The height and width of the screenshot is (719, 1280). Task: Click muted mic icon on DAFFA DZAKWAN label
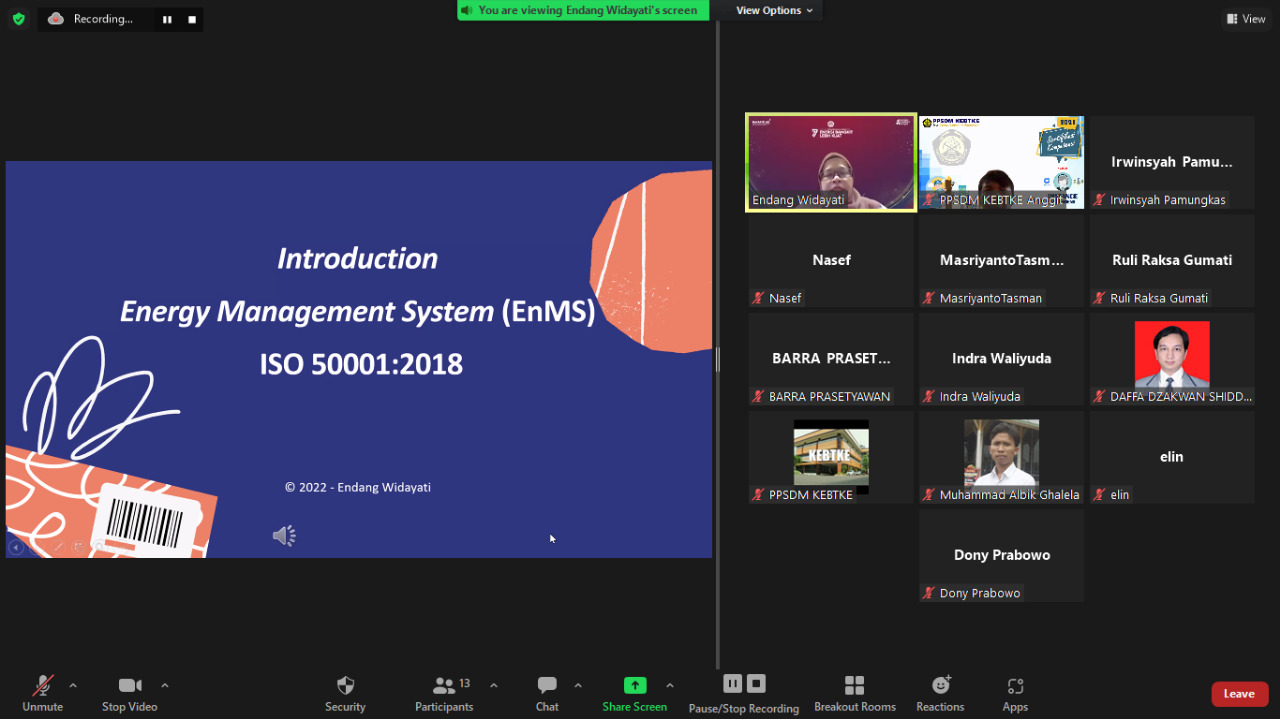pyautogui.click(x=1100, y=397)
